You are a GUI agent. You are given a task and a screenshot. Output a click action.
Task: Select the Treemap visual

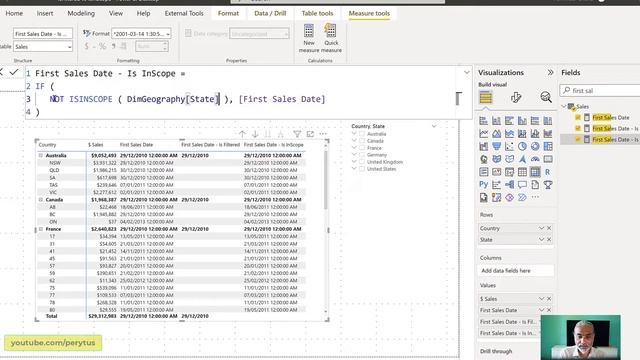(x=548, y=147)
